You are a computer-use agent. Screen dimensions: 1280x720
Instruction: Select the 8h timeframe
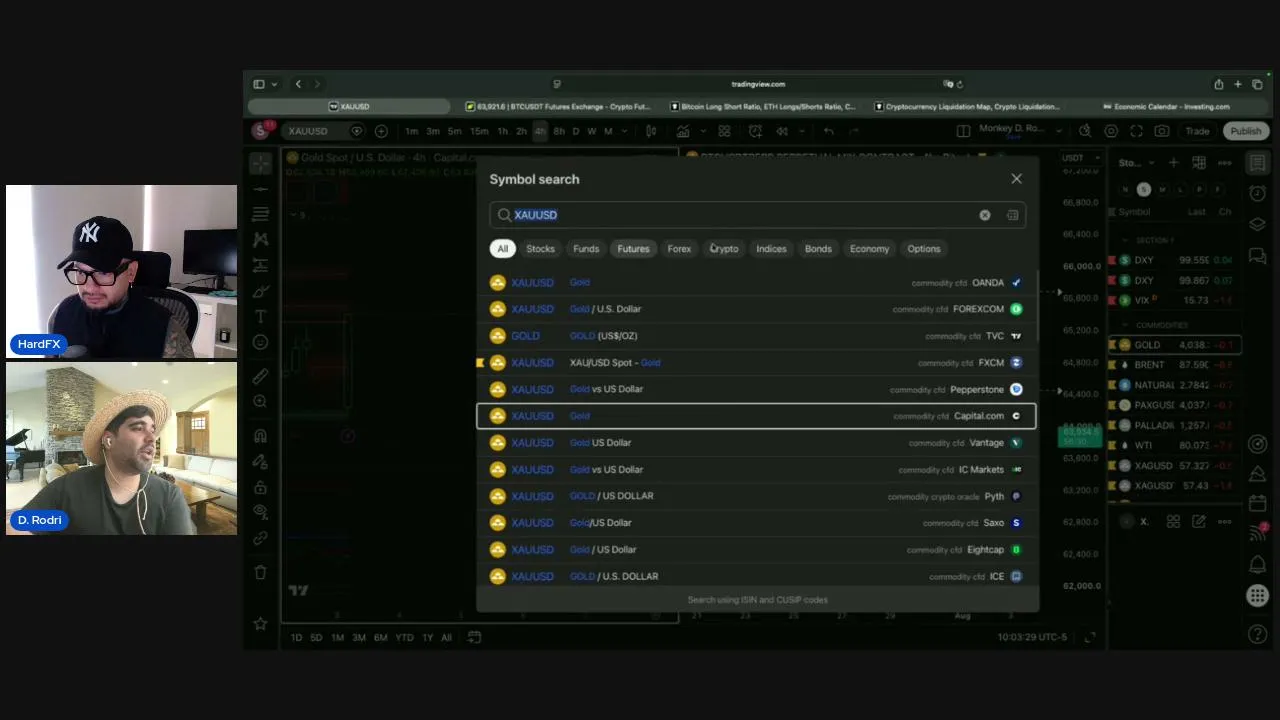point(559,131)
